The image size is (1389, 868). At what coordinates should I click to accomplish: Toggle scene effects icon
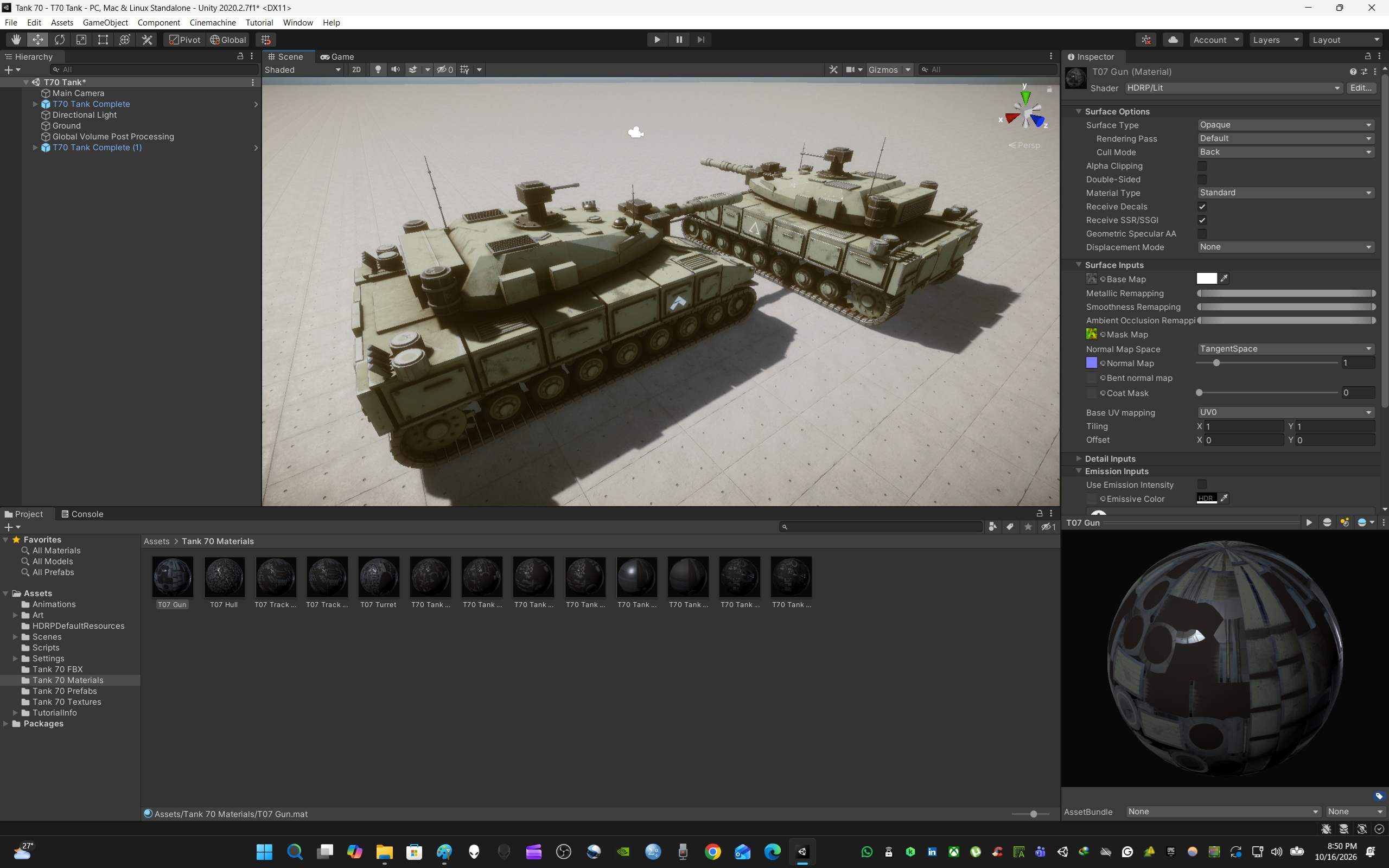tap(413, 69)
